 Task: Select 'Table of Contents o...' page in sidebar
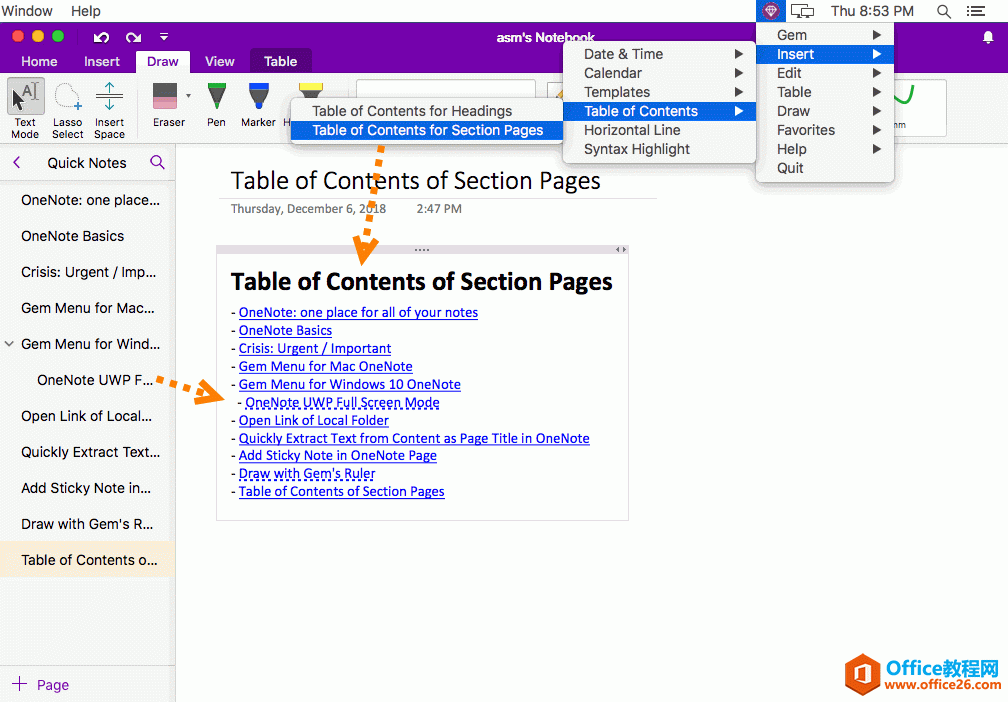click(x=87, y=560)
